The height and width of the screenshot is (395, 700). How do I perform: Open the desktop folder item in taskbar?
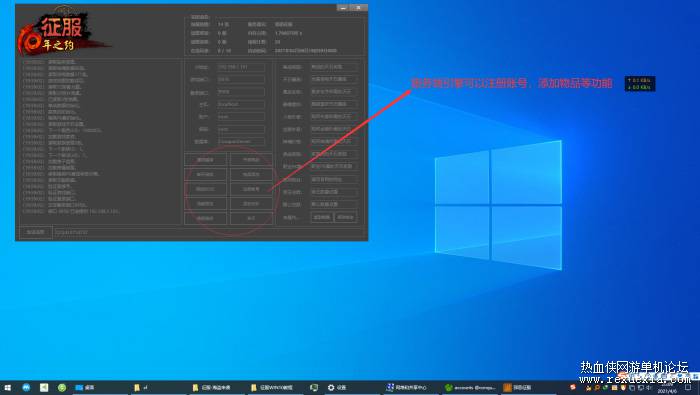(85, 388)
